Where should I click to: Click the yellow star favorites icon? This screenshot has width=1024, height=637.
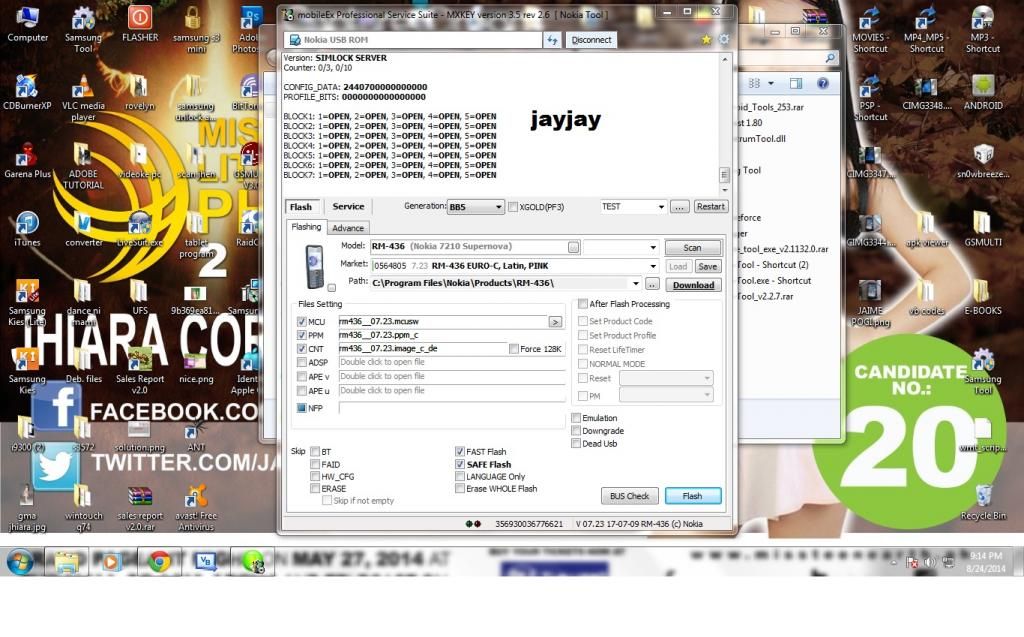[707, 40]
